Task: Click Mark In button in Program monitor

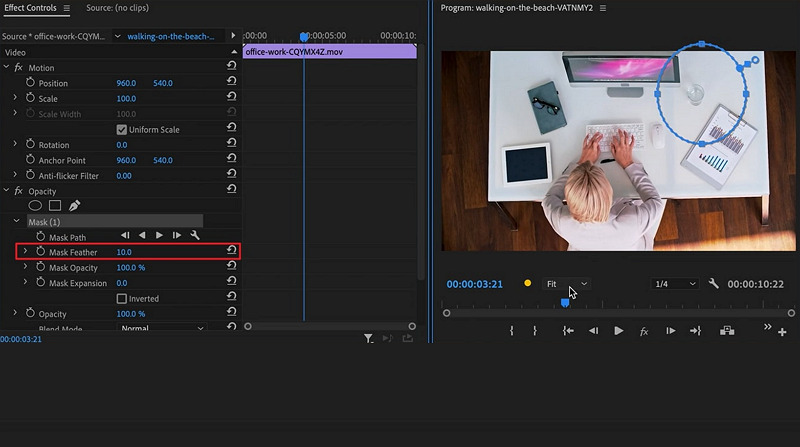Action: tap(511, 331)
